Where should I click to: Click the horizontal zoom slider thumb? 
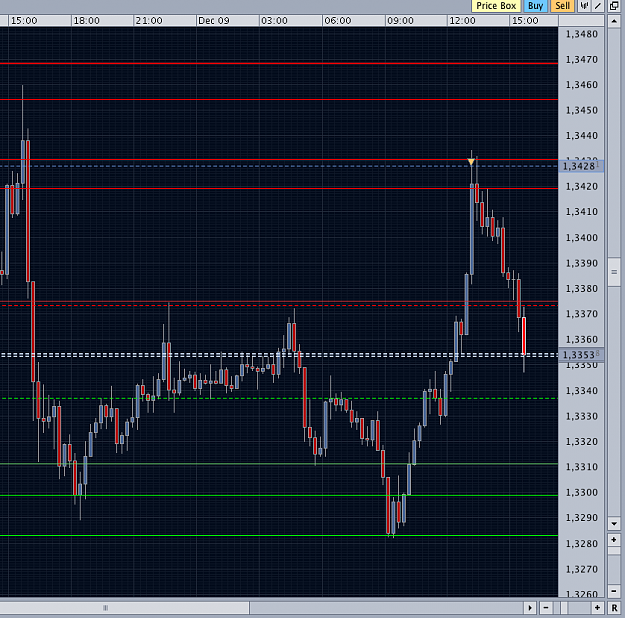[564, 608]
